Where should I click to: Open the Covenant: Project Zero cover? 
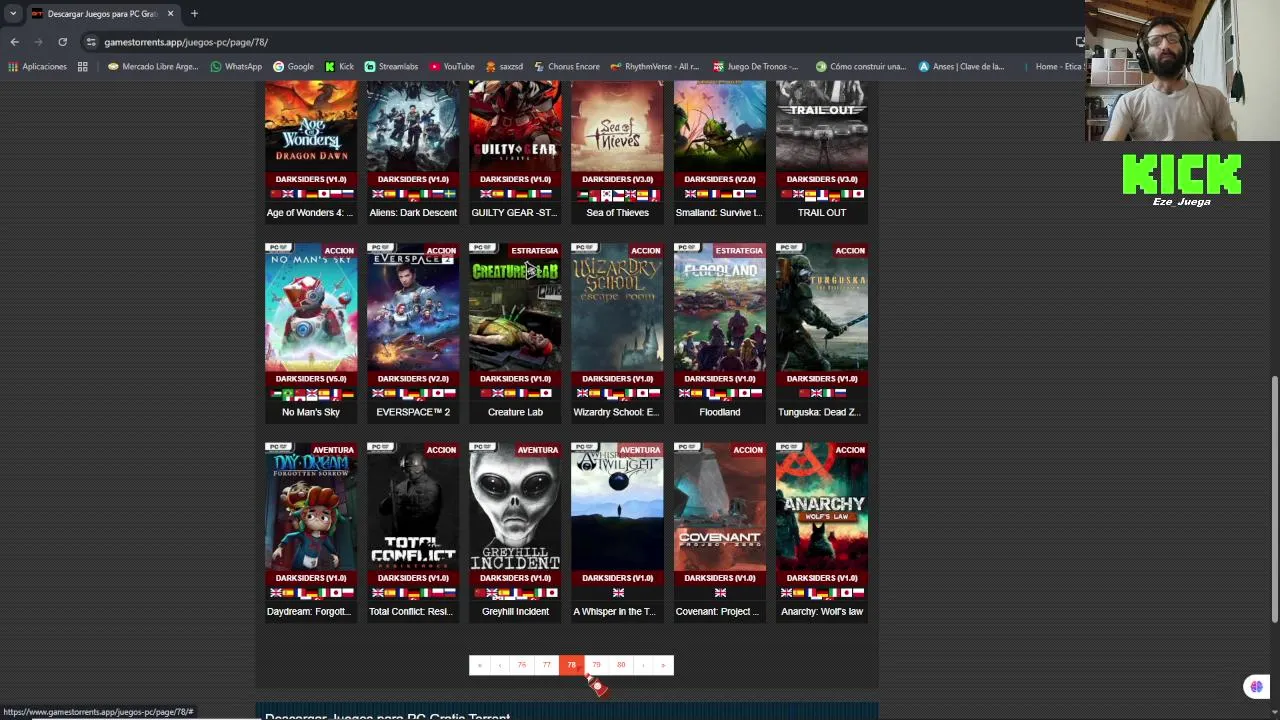[x=720, y=507]
